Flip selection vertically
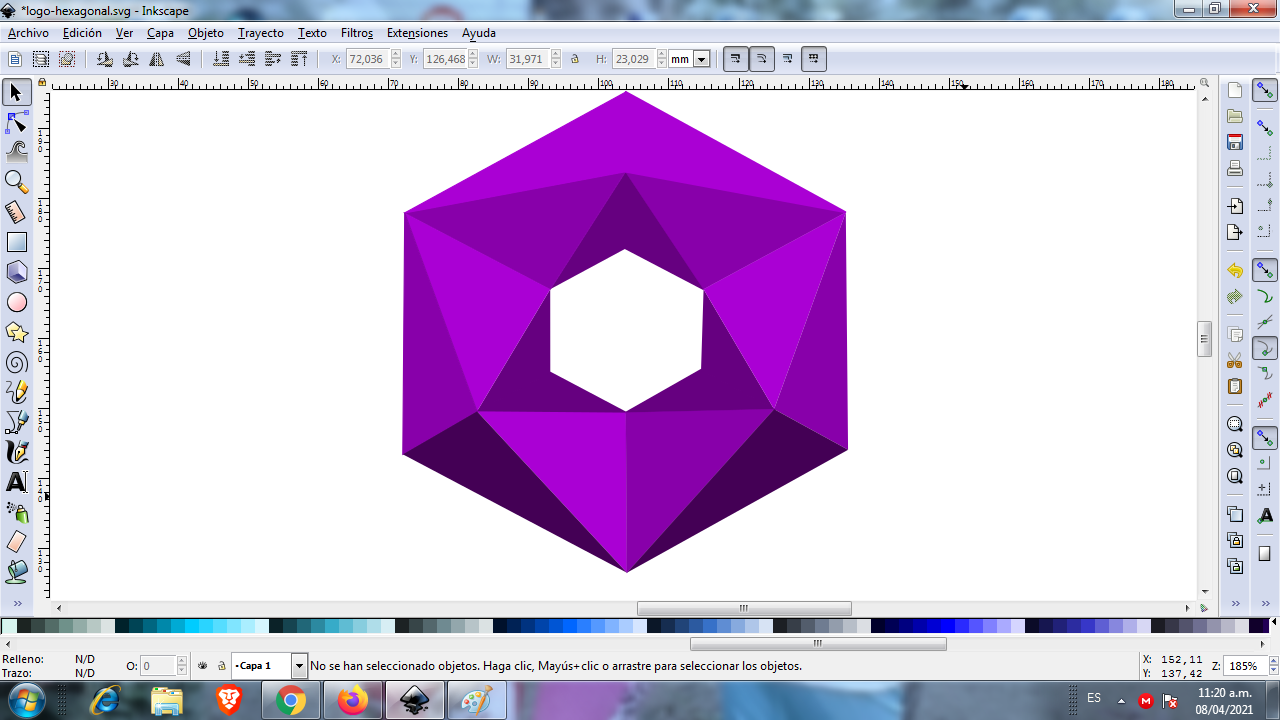 pyautogui.click(x=183, y=59)
